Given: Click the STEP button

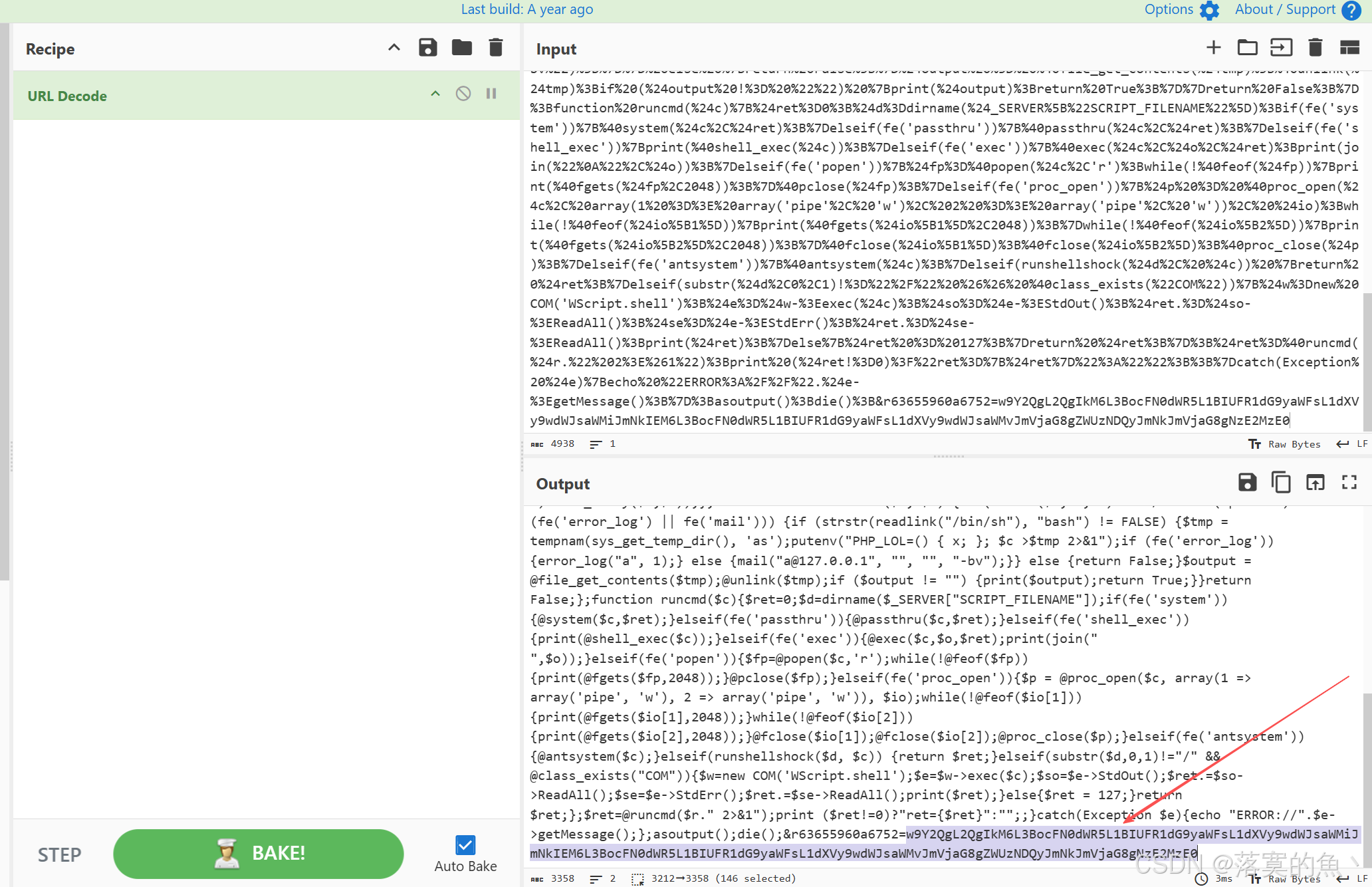Looking at the screenshot, I should point(59,854).
